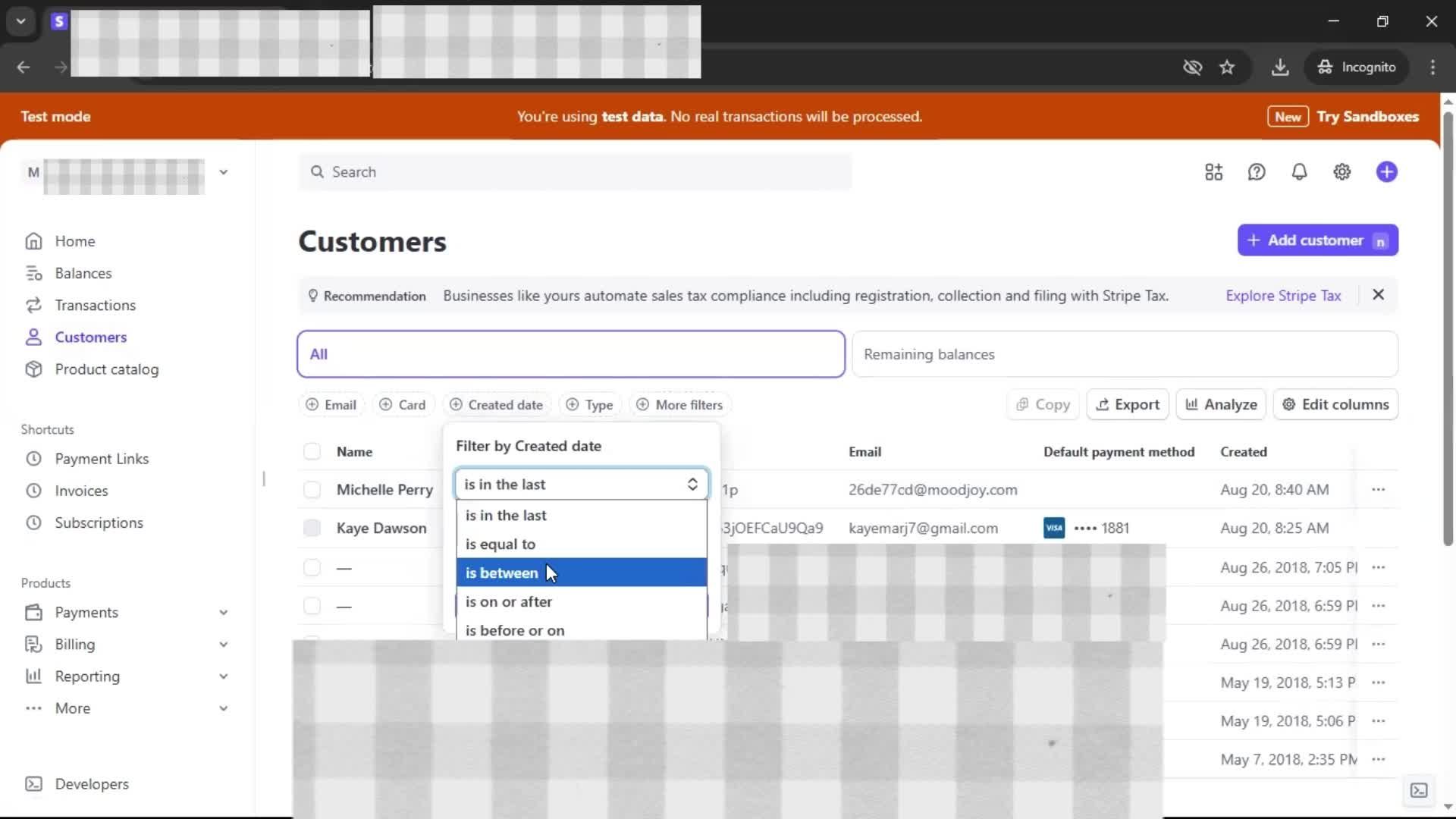Select Michelle Perry's row checkbox
The height and width of the screenshot is (819, 1456).
tap(312, 490)
